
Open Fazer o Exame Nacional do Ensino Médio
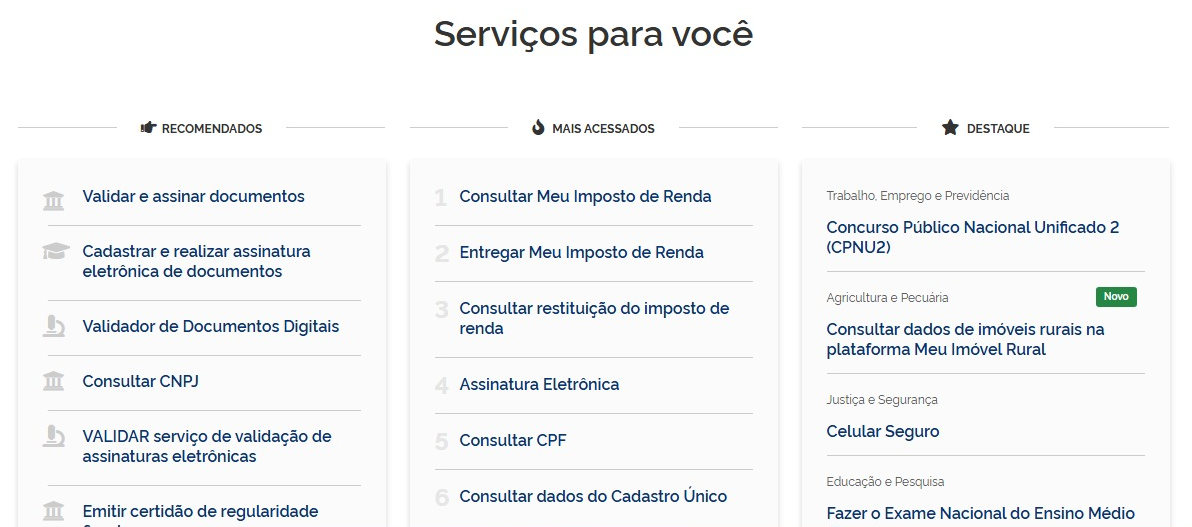[x=980, y=514]
